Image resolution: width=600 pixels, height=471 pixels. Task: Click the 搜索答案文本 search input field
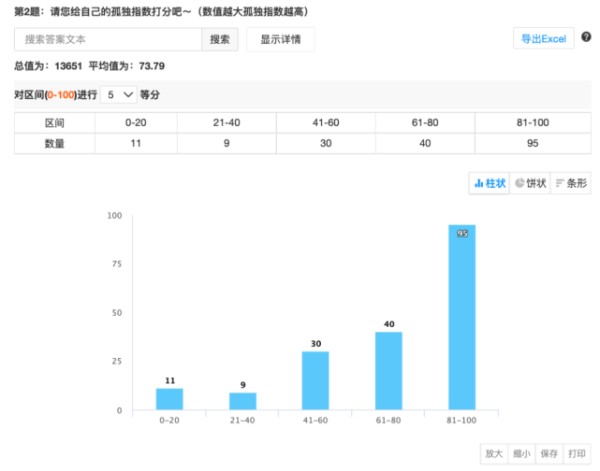108,39
